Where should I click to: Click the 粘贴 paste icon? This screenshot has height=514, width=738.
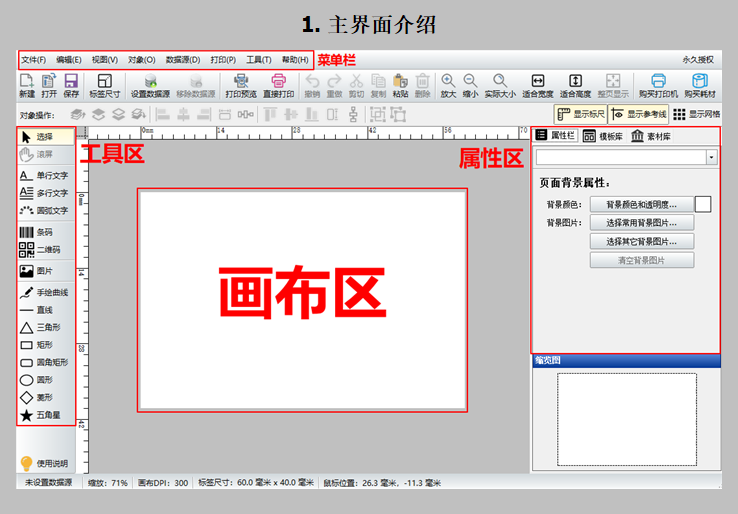[401, 86]
